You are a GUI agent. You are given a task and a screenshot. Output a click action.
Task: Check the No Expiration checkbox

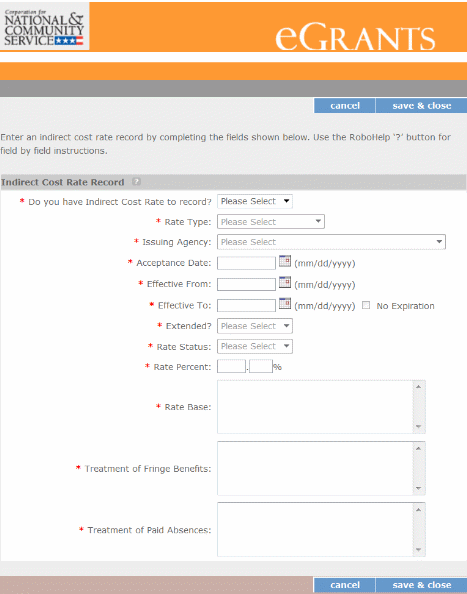pos(366,305)
